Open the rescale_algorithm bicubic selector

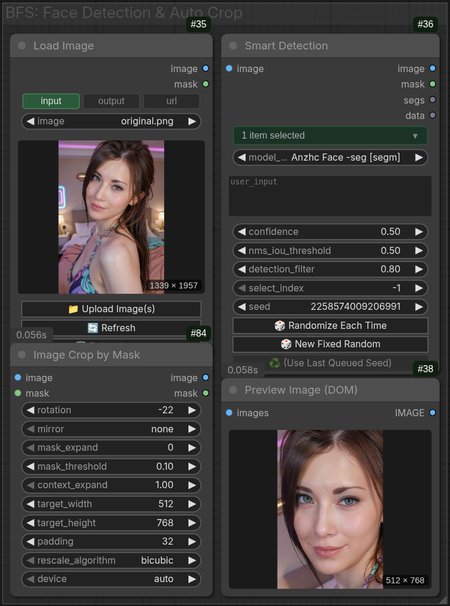[111, 560]
